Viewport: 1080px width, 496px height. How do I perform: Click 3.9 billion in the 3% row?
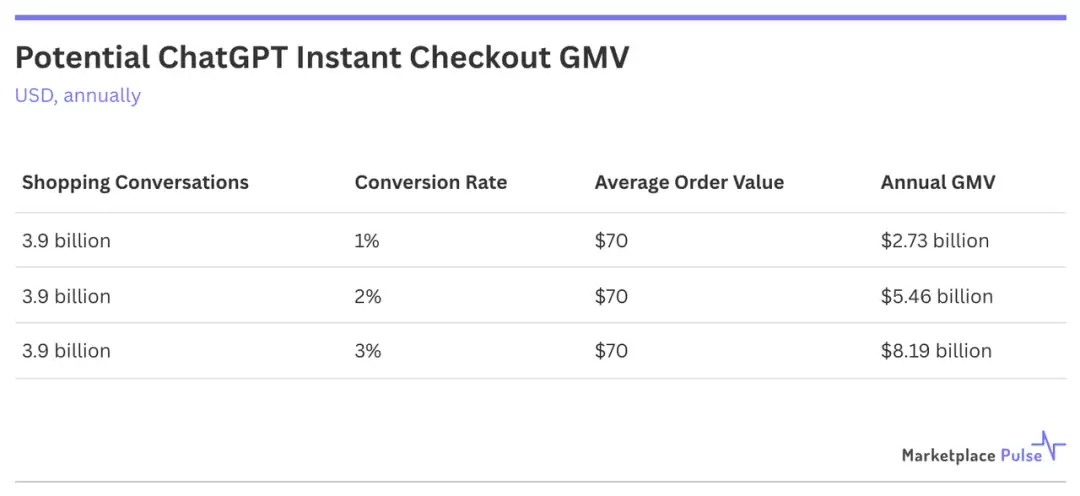[66, 351]
